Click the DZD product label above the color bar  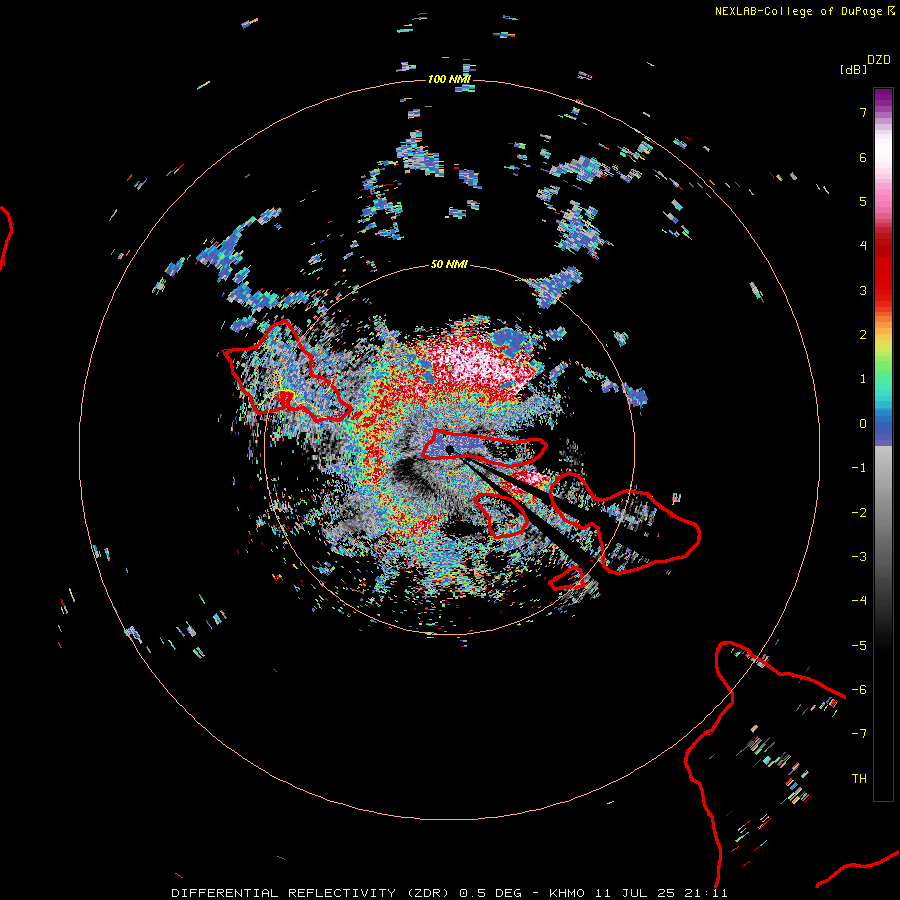click(879, 60)
